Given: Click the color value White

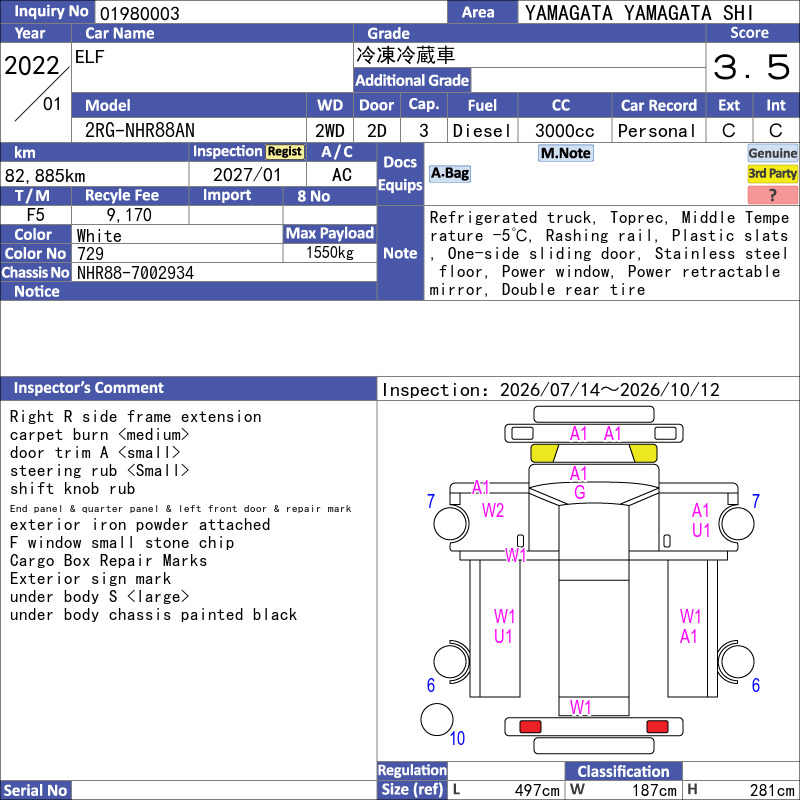Looking at the screenshot, I should 99,236.
